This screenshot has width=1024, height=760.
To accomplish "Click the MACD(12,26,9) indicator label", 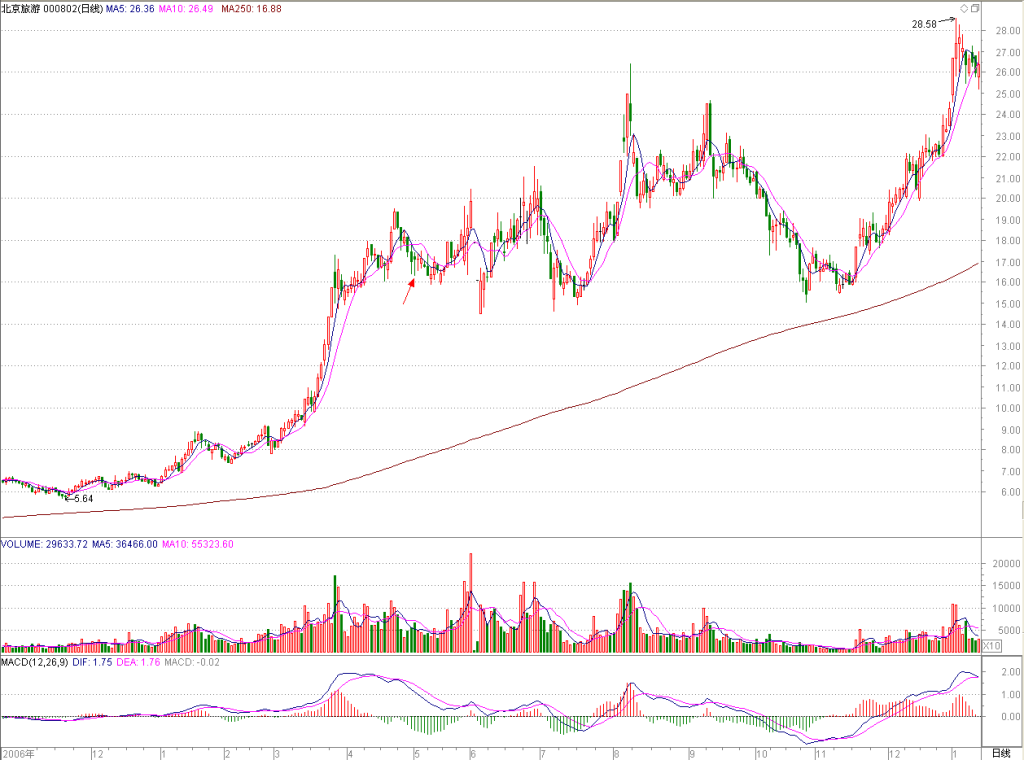I will coord(35,662).
